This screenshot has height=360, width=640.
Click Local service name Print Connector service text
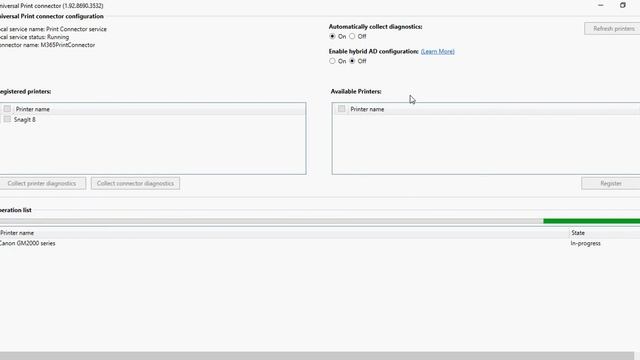coord(53,29)
